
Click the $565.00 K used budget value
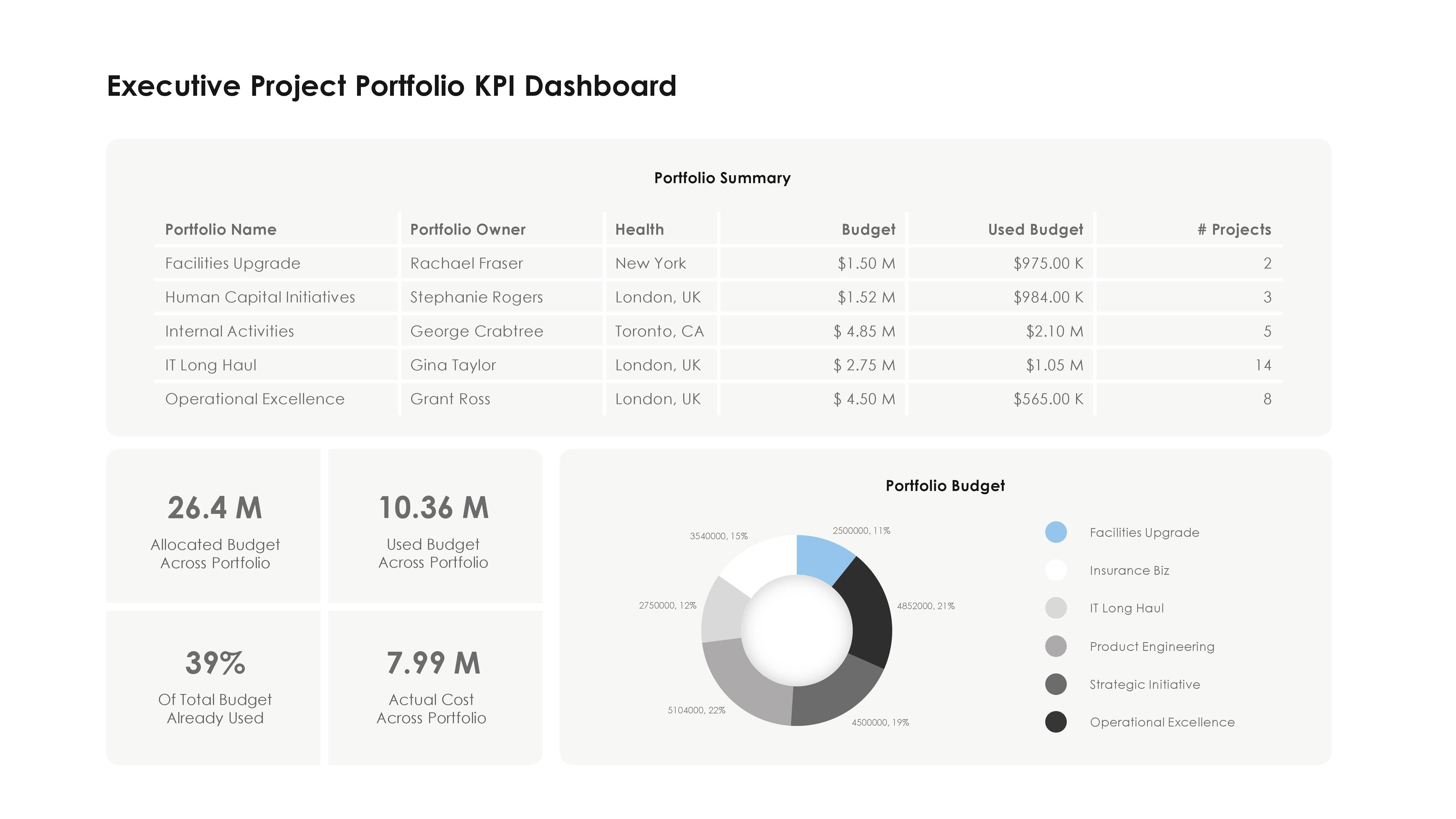(x=1048, y=399)
